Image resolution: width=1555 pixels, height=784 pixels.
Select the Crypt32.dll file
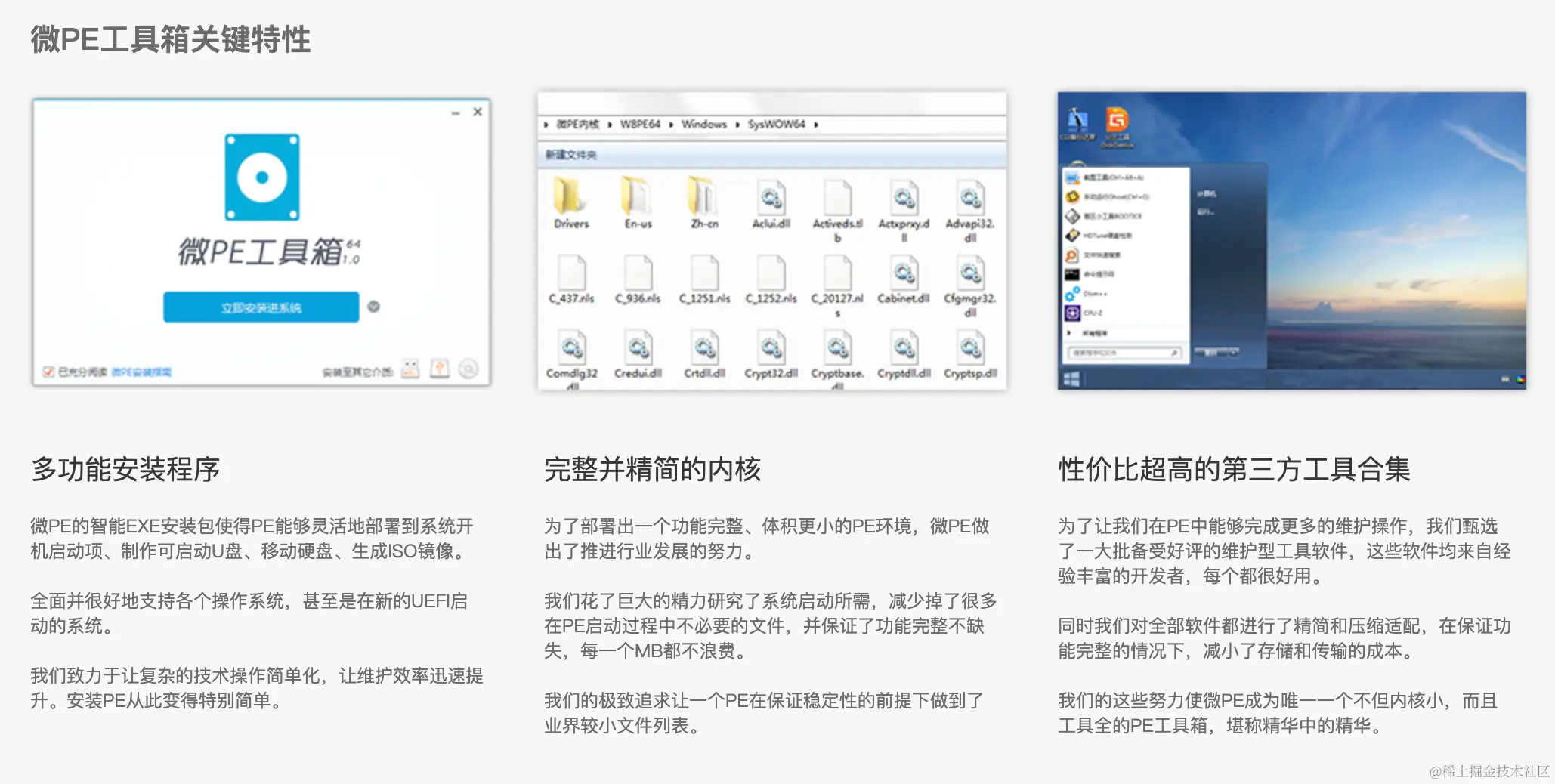pos(771,354)
